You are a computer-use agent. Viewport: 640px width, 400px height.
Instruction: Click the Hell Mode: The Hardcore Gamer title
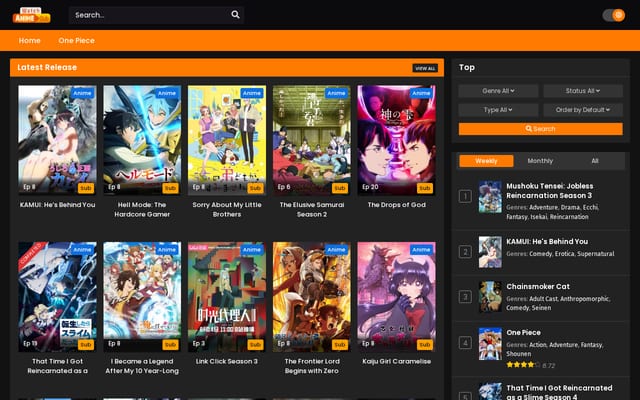pyautogui.click(x=142, y=209)
